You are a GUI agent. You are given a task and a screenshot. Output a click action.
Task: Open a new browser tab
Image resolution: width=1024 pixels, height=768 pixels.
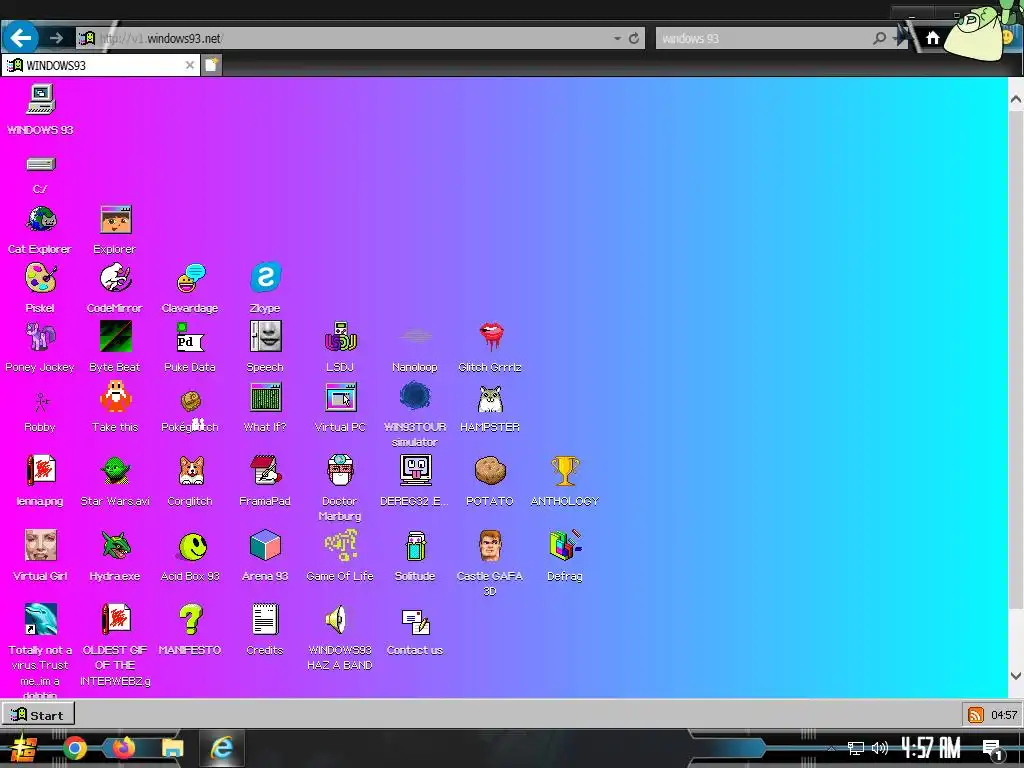coord(212,65)
